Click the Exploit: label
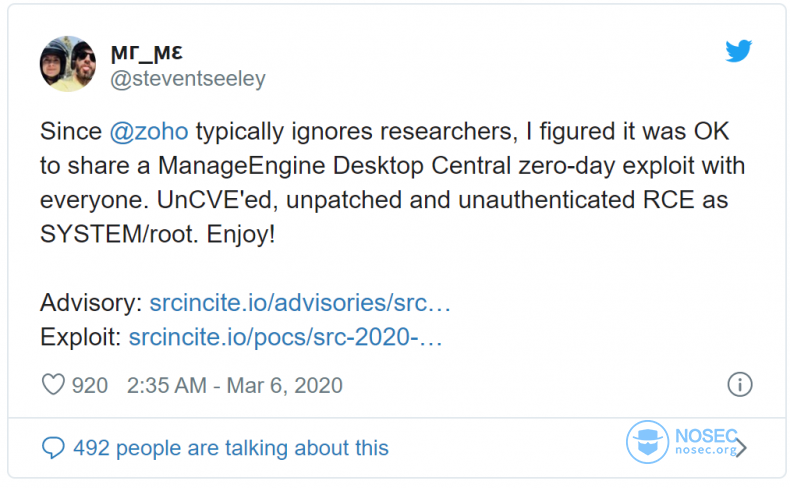Screen dimensions: 790x488 point(81,337)
